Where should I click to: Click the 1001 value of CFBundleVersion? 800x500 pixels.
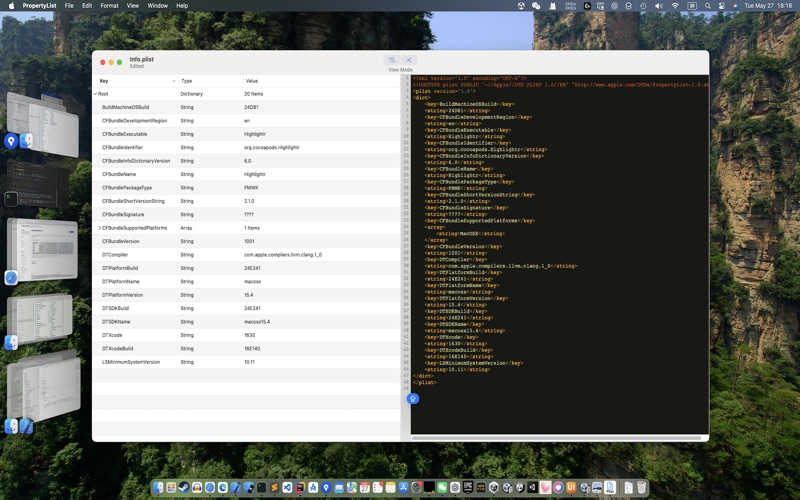(x=249, y=241)
